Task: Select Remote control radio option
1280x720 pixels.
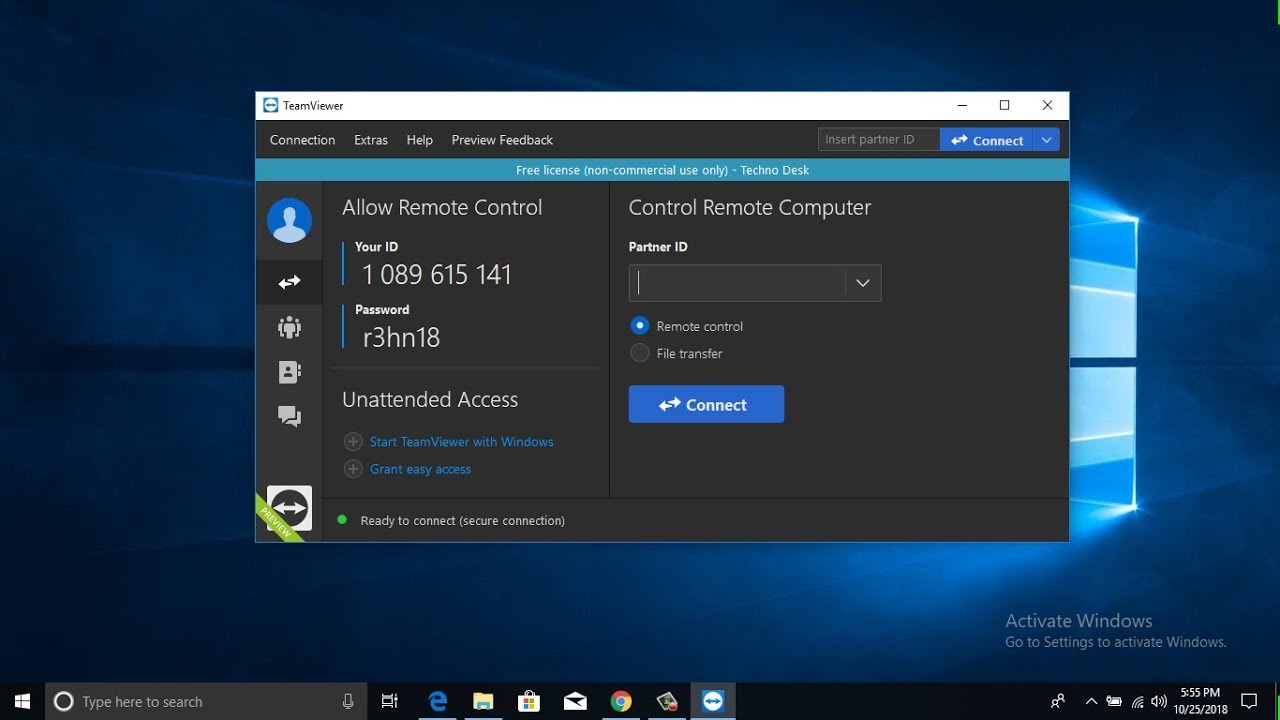Action: click(640, 326)
